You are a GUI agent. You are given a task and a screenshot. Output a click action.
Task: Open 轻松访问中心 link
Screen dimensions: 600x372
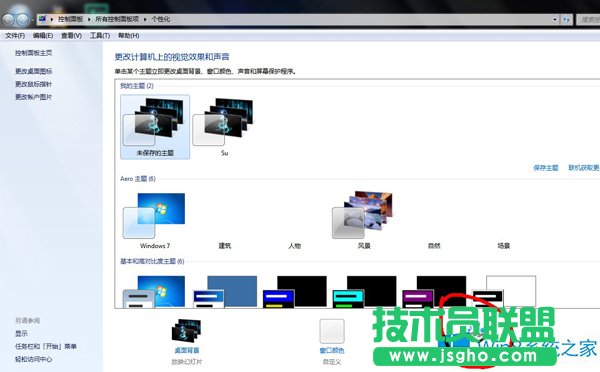point(33,359)
